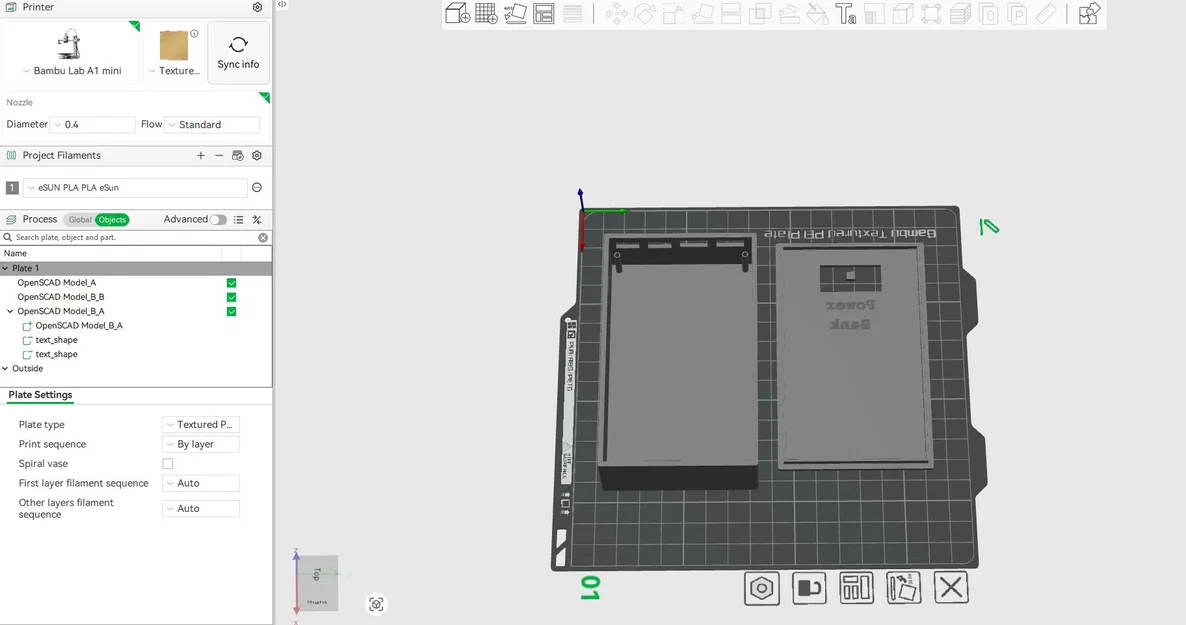Remove plate with the X icon
This screenshot has height=625, width=1186.
(951, 588)
